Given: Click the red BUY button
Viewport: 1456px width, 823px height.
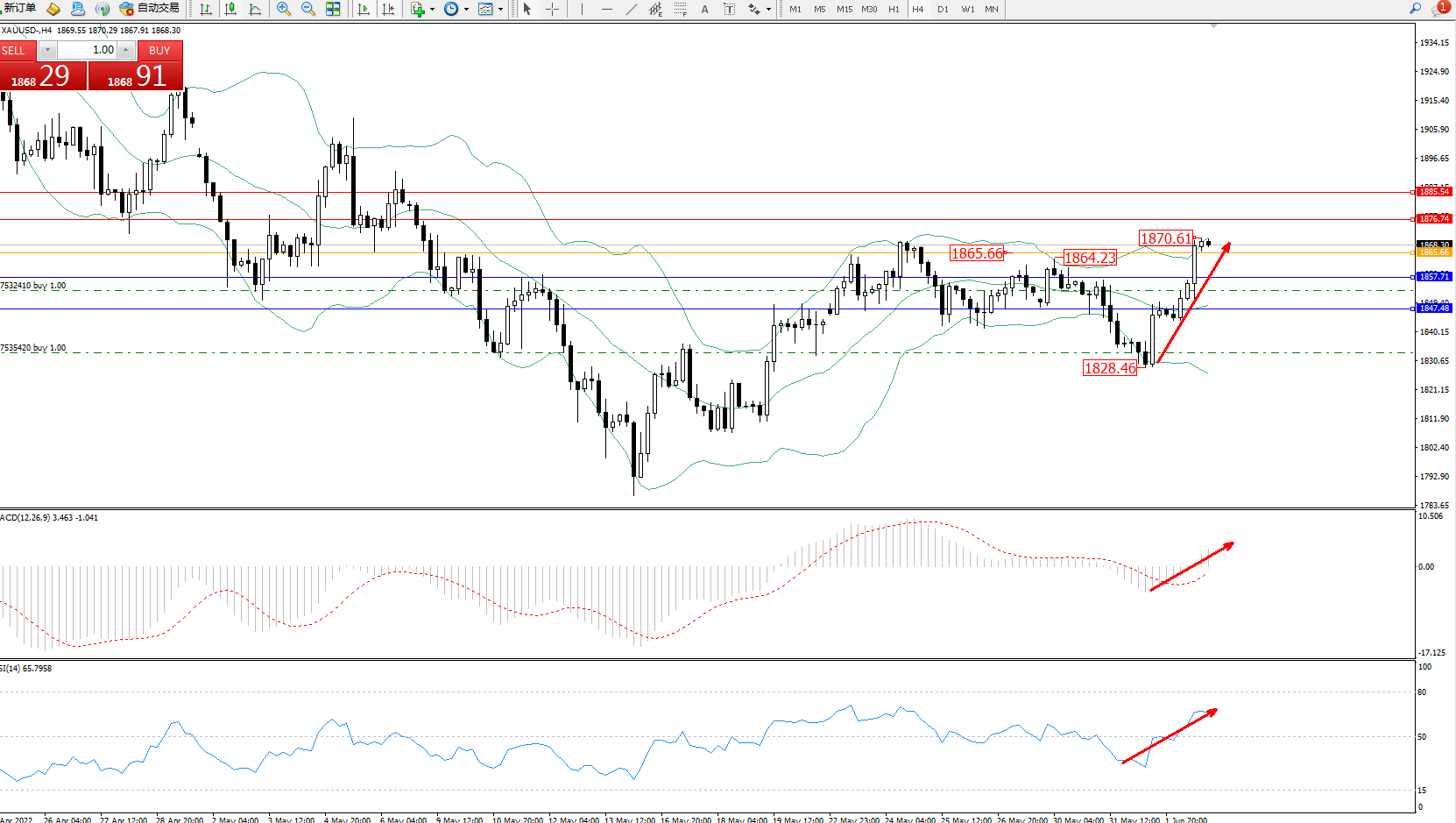Looking at the screenshot, I should click(x=159, y=51).
